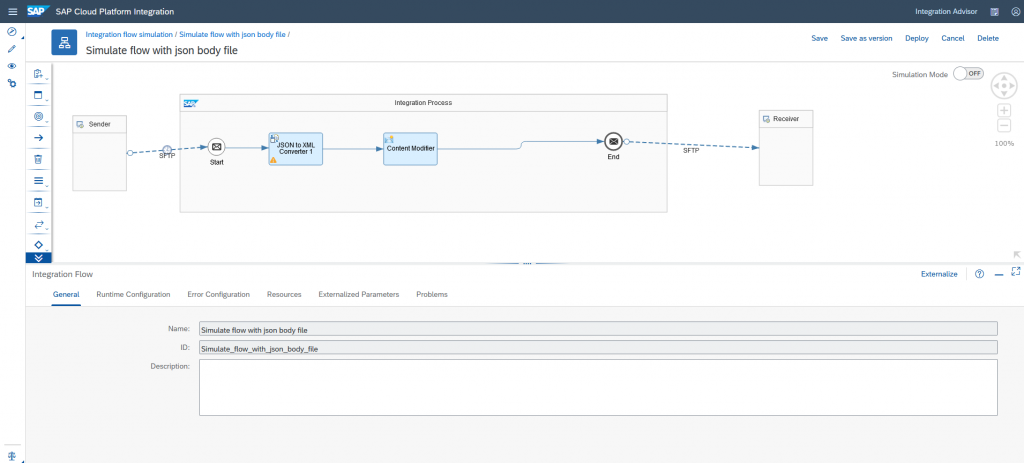Switch to the Problems tab
Screen dimensions: 1024x463
pyautogui.click(x=432, y=295)
